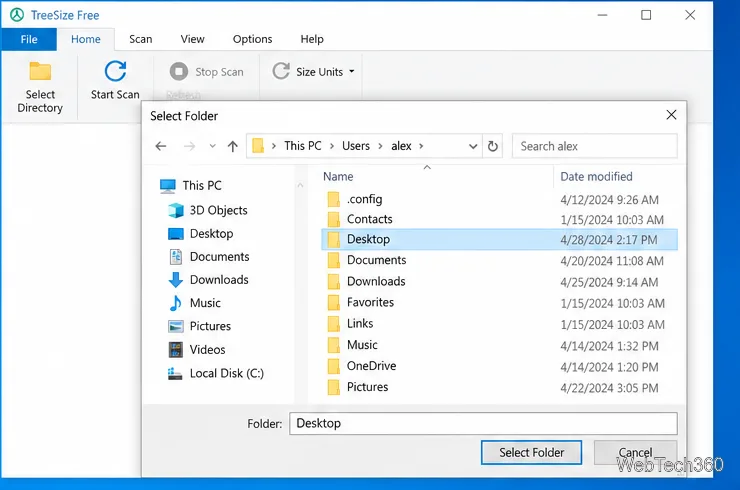Click the folder icon in address bar
Screen dimensions: 740x490
click(x=258, y=146)
